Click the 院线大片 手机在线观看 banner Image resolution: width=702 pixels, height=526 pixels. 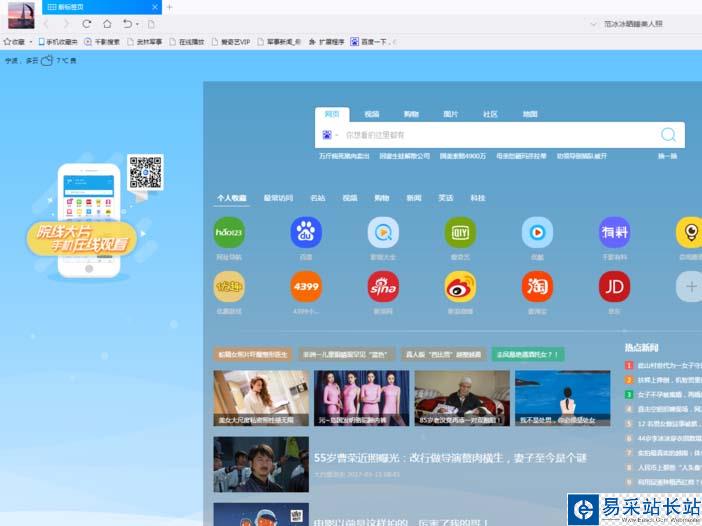[81, 238]
